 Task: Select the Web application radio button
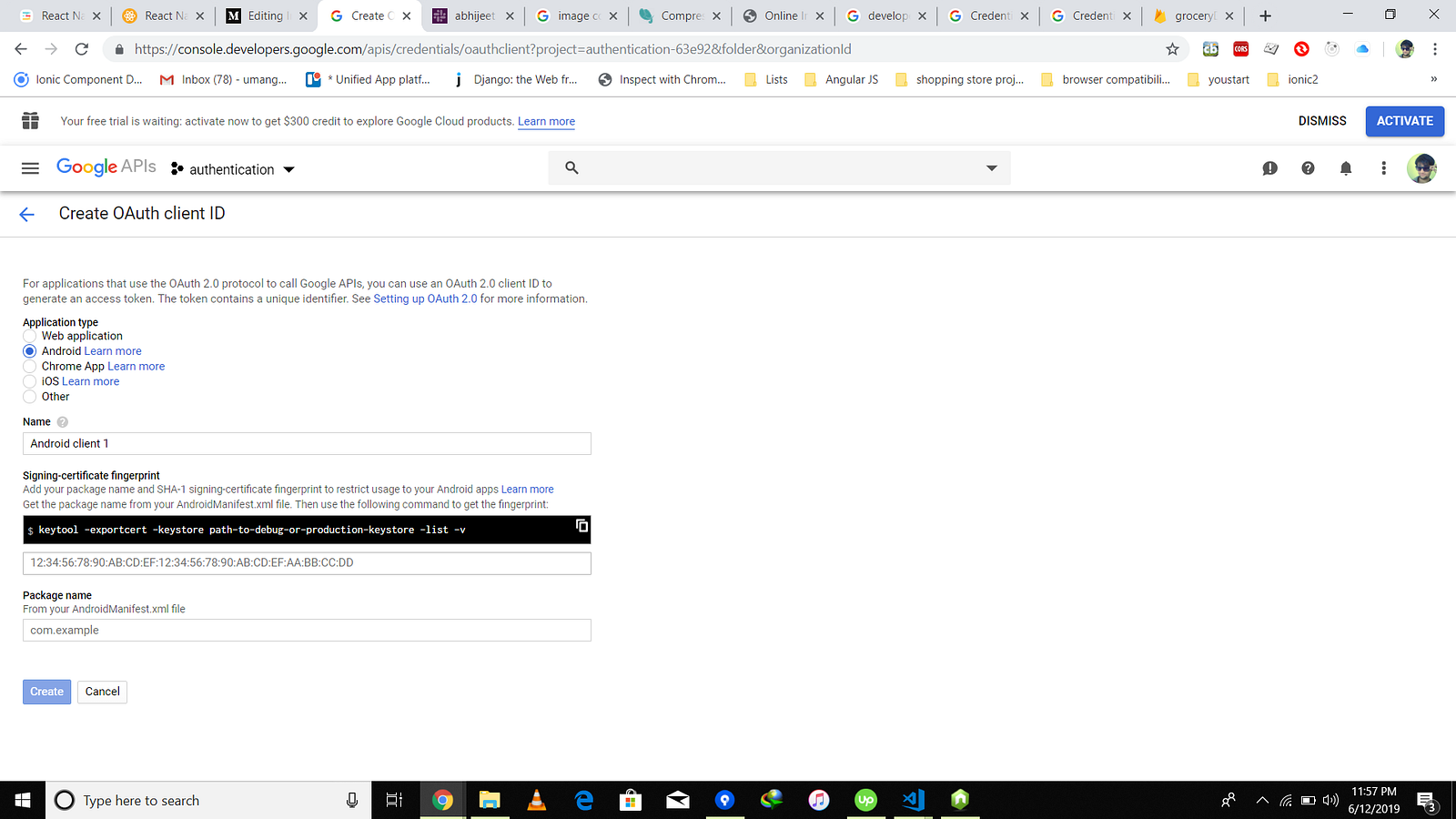click(30, 336)
